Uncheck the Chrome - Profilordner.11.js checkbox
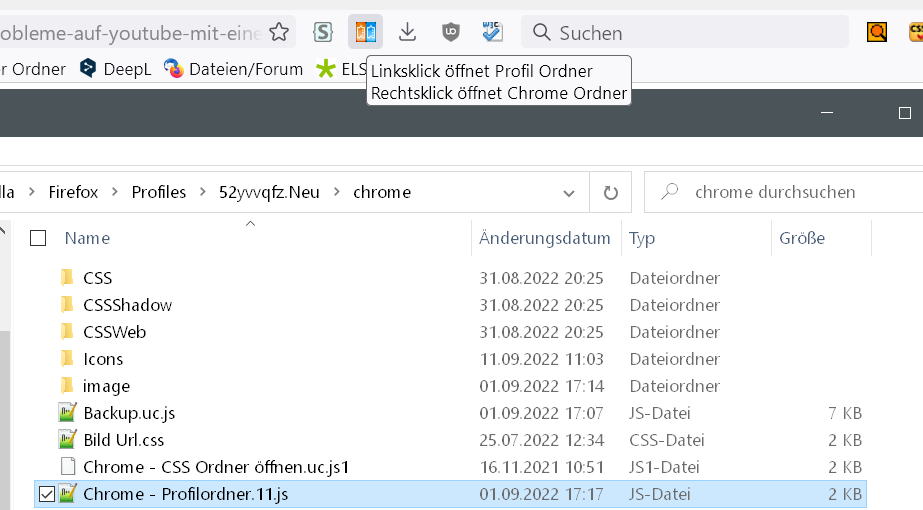Viewport: 923px width, 510px height. pos(46,494)
